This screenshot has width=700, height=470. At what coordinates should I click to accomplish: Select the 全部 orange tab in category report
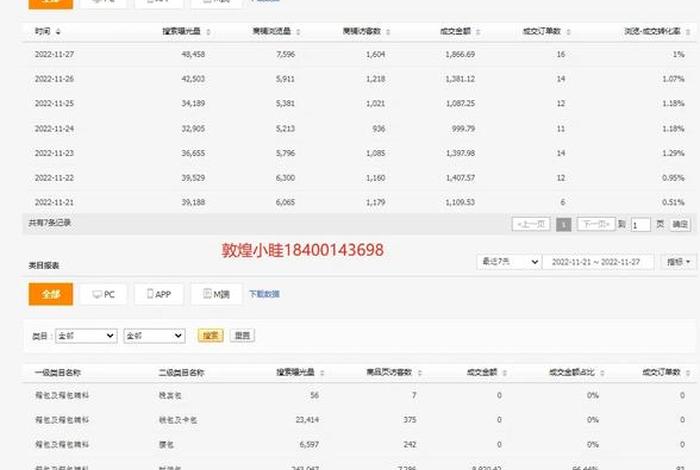pos(51,294)
